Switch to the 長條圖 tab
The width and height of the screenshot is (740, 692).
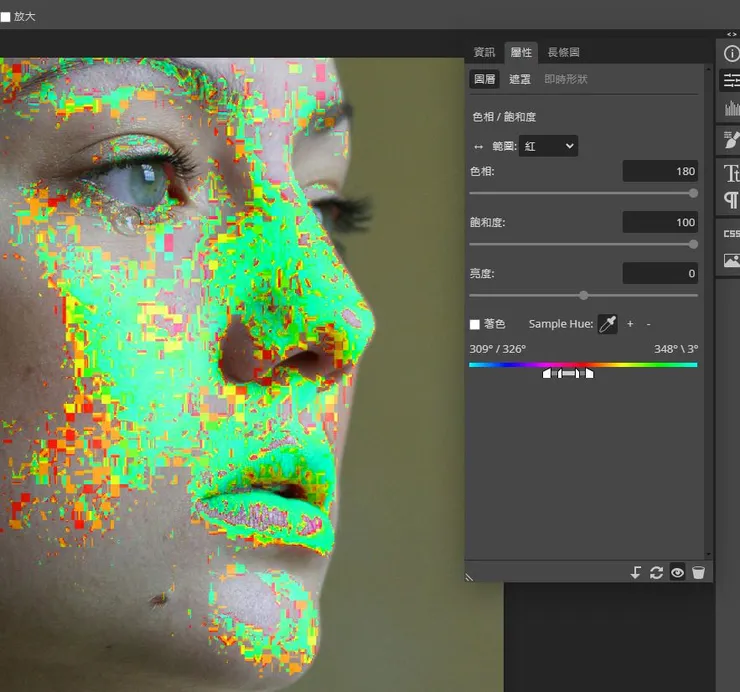pos(563,52)
